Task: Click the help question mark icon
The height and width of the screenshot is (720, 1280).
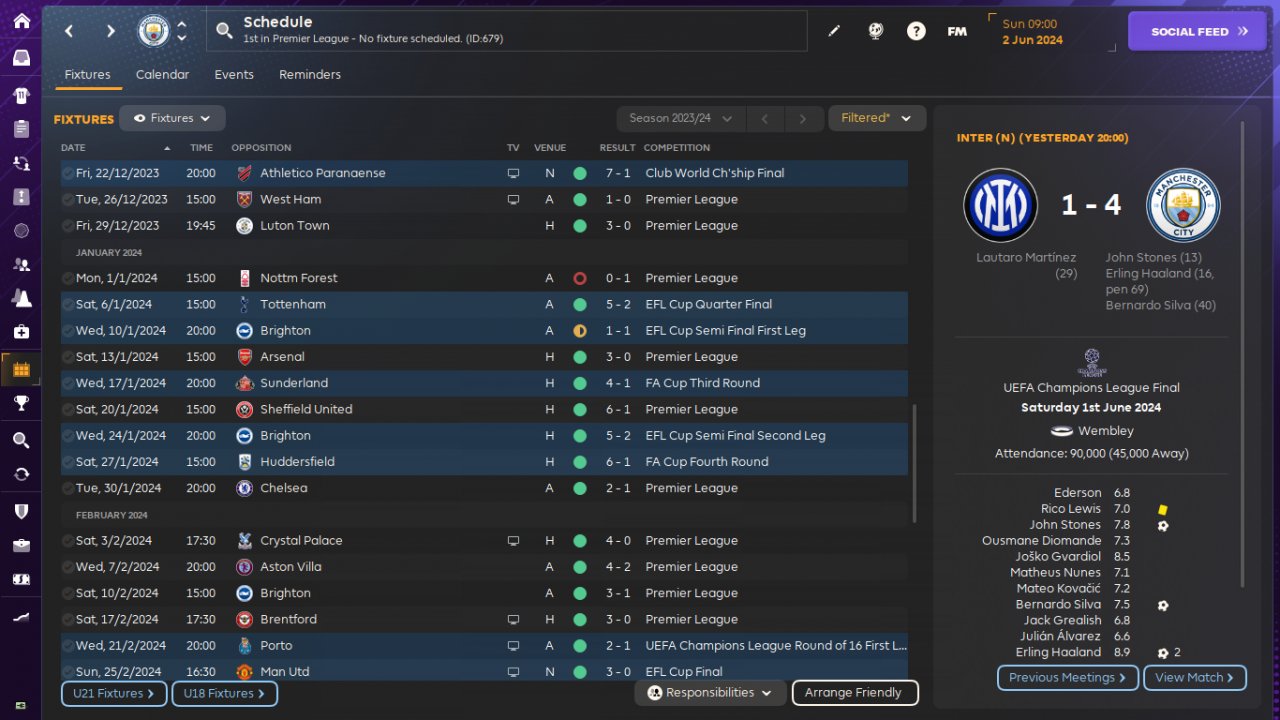Action: click(916, 31)
